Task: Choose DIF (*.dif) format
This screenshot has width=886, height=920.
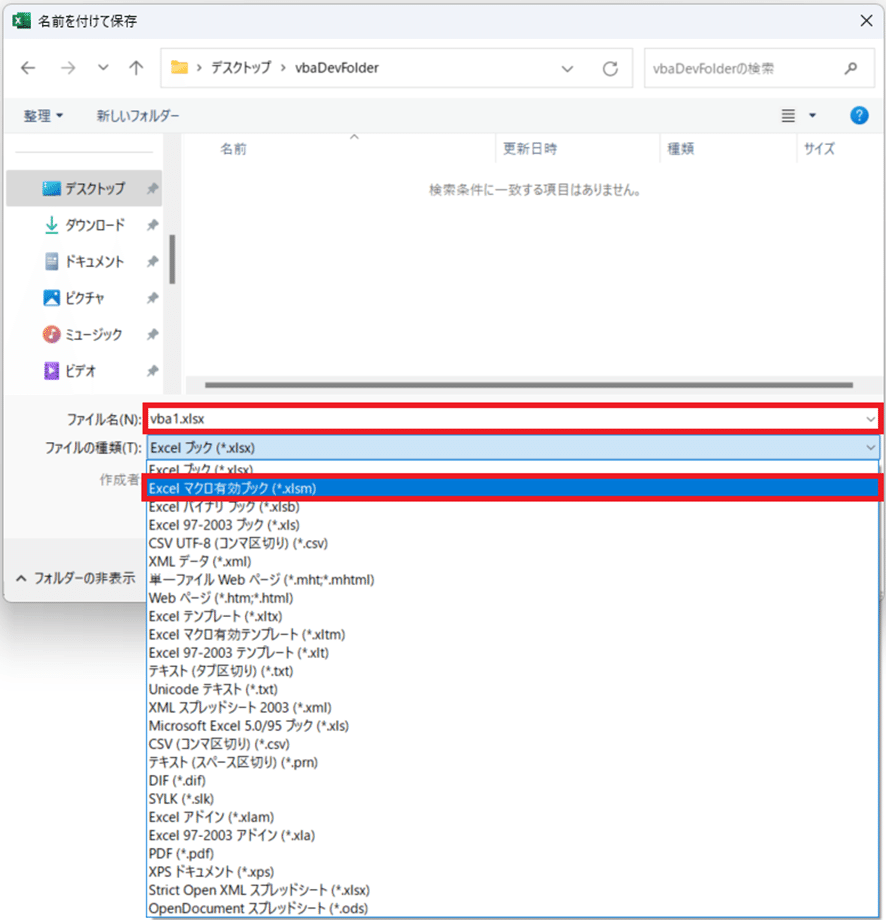Action: pos(513,780)
